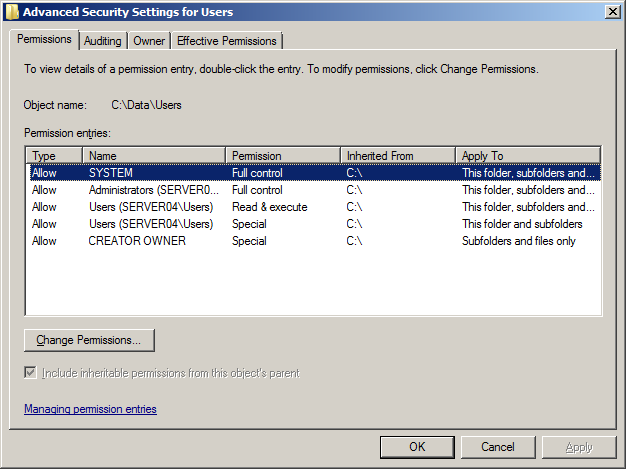
Task: Sort by Inherited From column header
Action: point(397,156)
